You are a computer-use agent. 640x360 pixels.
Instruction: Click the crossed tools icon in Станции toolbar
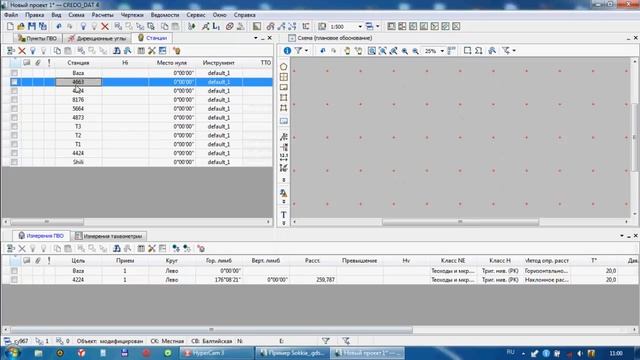pyautogui.click(x=152, y=51)
